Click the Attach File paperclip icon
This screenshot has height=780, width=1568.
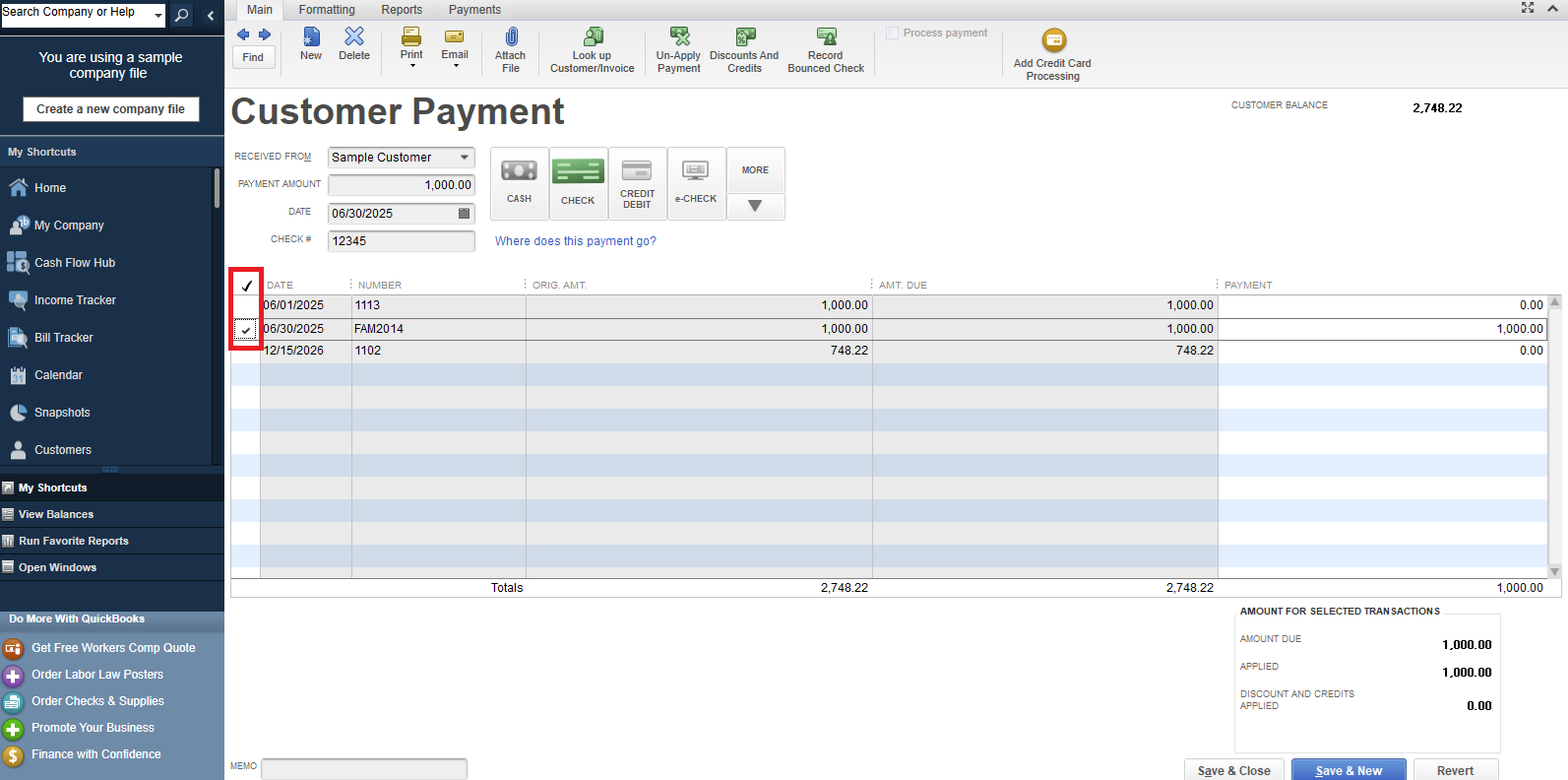click(510, 38)
